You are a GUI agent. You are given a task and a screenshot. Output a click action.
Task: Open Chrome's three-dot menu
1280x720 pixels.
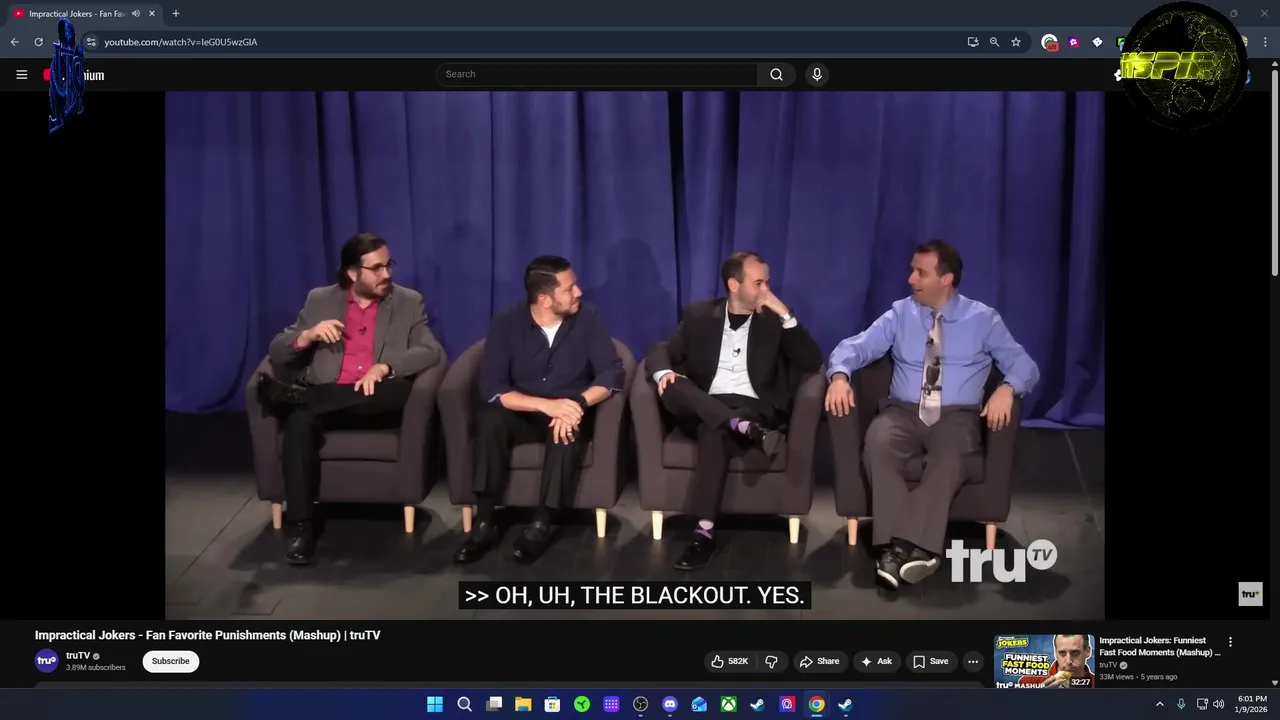[x=1265, y=42]
